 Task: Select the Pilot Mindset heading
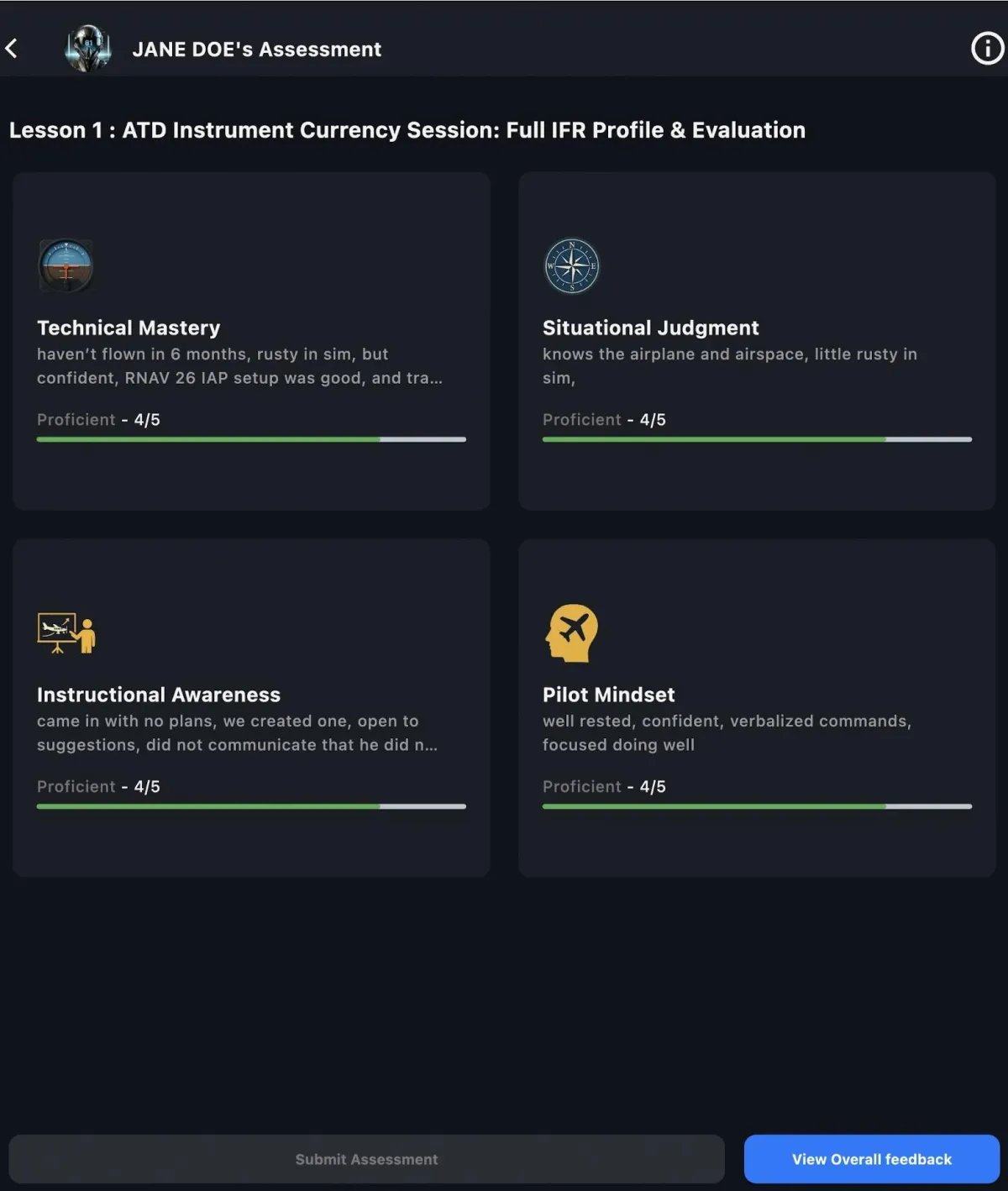click(x=609, y=695)
